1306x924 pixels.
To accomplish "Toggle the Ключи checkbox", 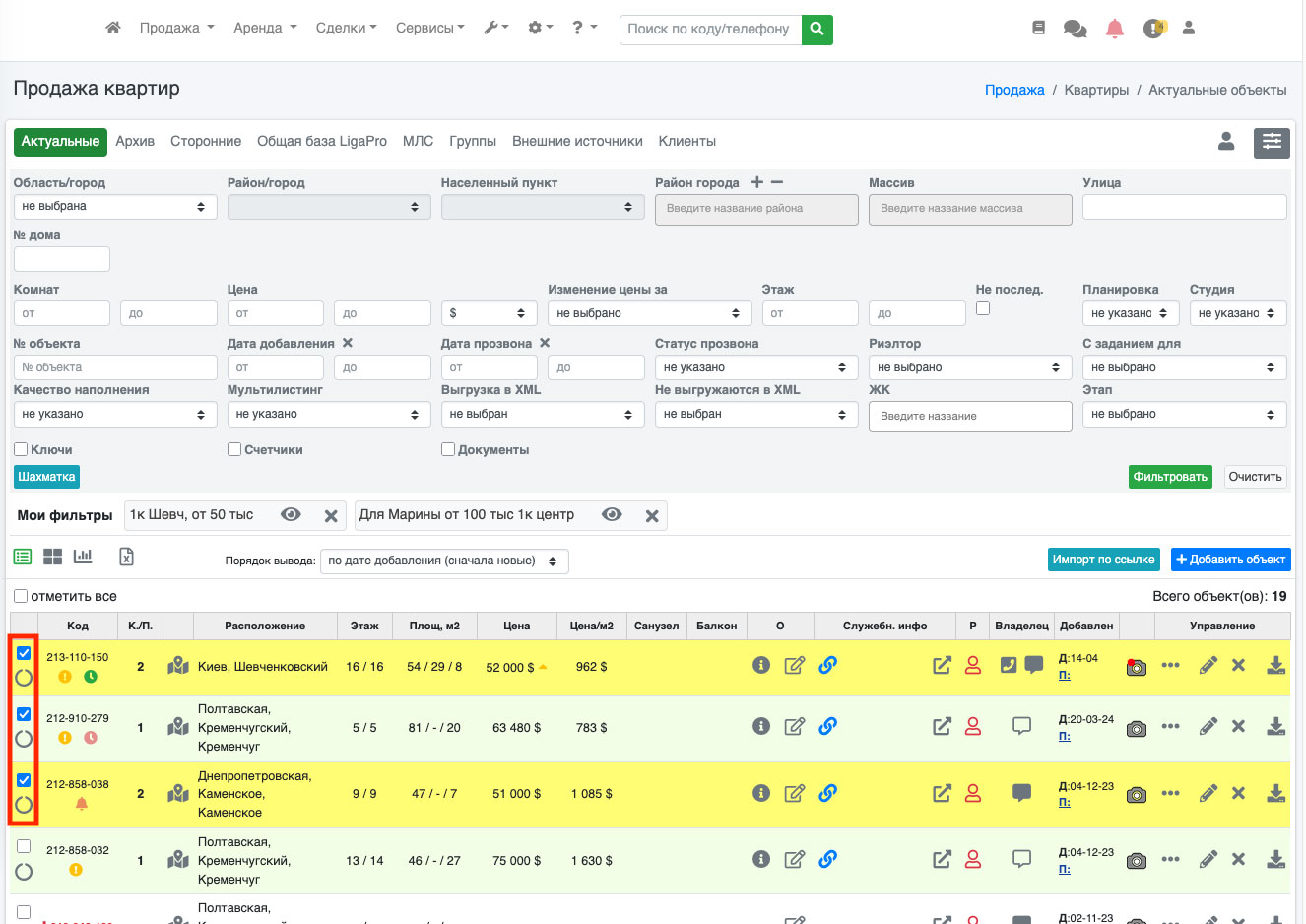I will 21,449.
